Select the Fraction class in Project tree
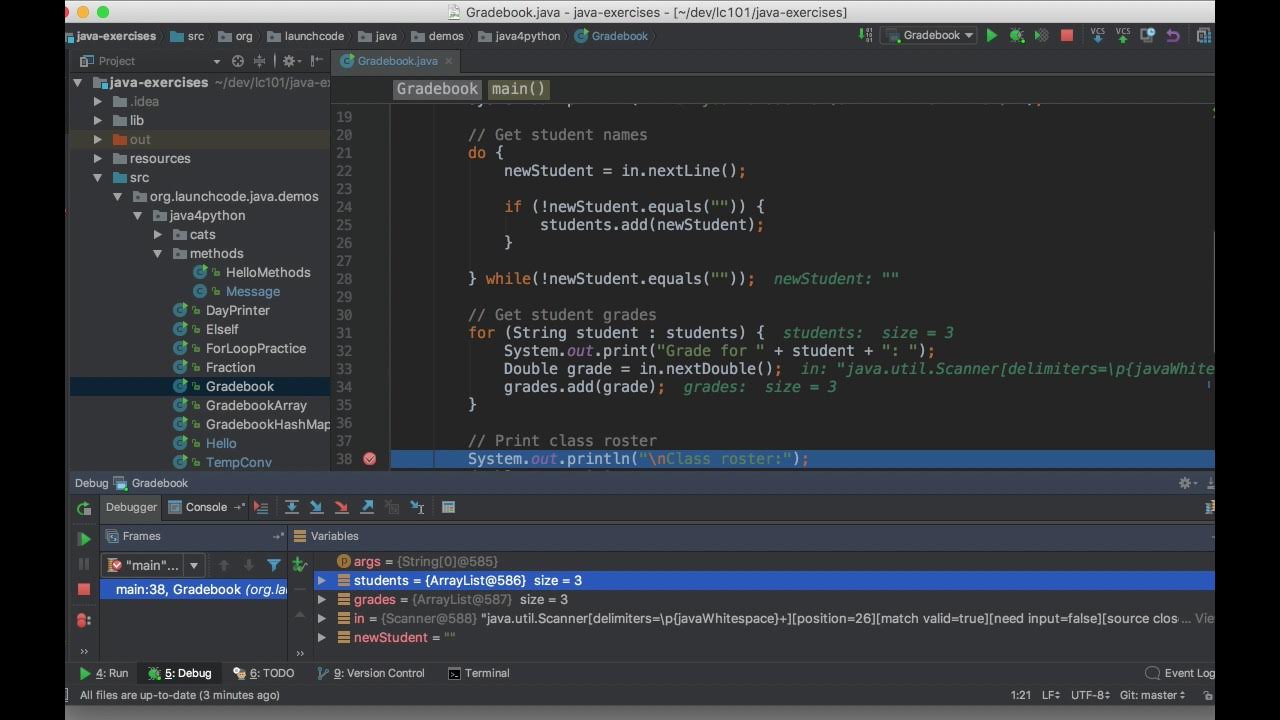1280x720 pixels. (230, 367)
